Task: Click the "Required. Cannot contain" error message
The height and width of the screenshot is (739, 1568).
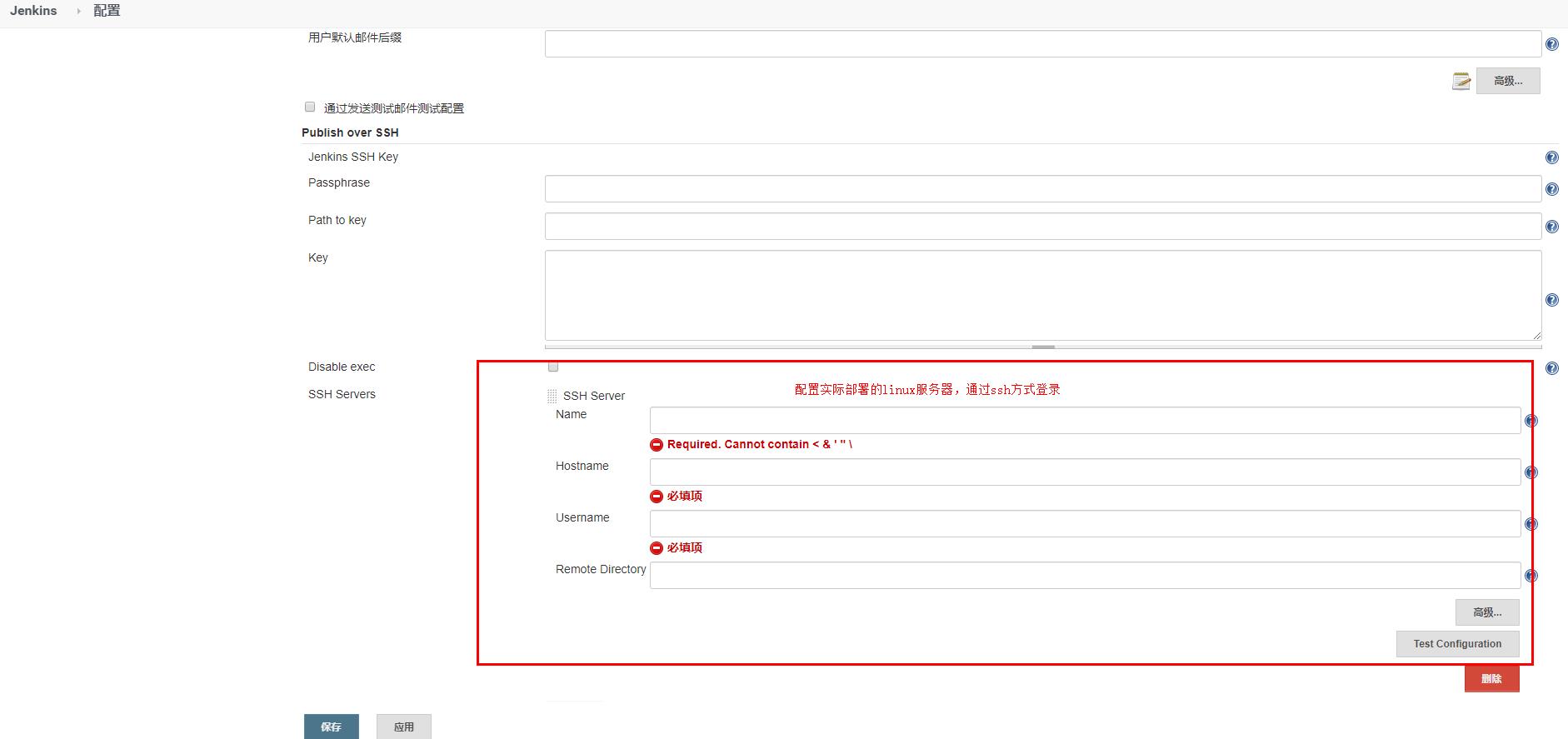Action: [x=760, y=444]
